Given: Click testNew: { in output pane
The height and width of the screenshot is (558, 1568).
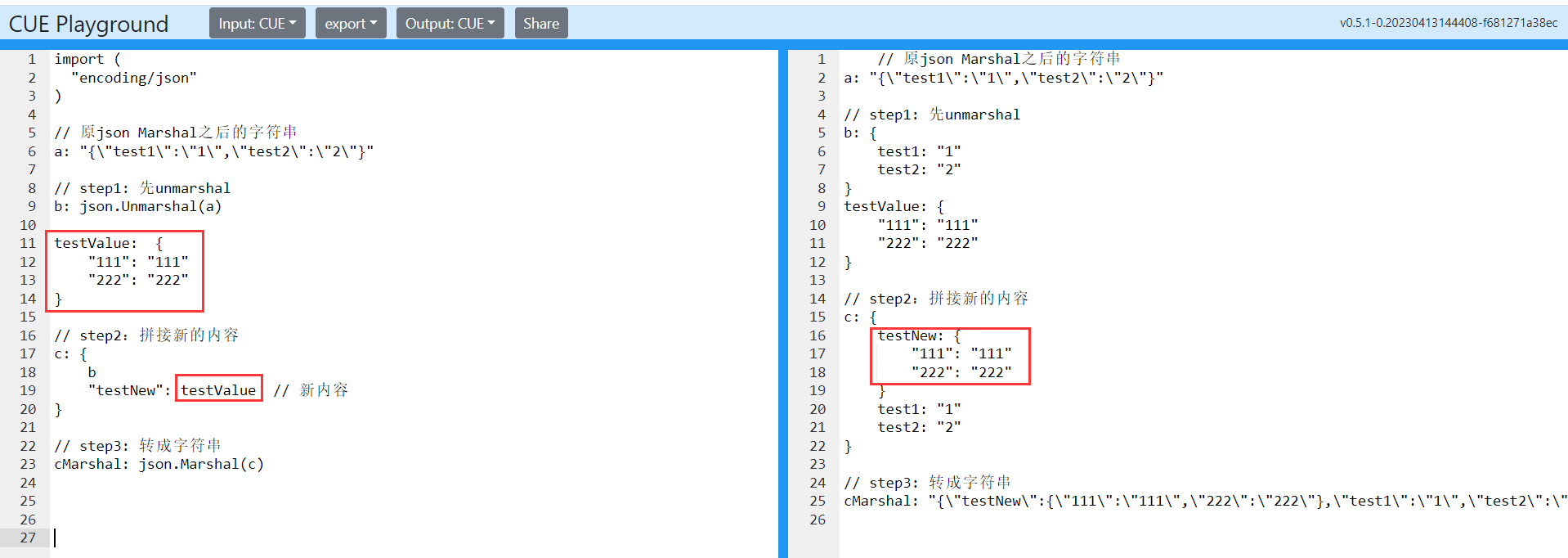Looking at the screenshot, I should [x=920, y=335].
